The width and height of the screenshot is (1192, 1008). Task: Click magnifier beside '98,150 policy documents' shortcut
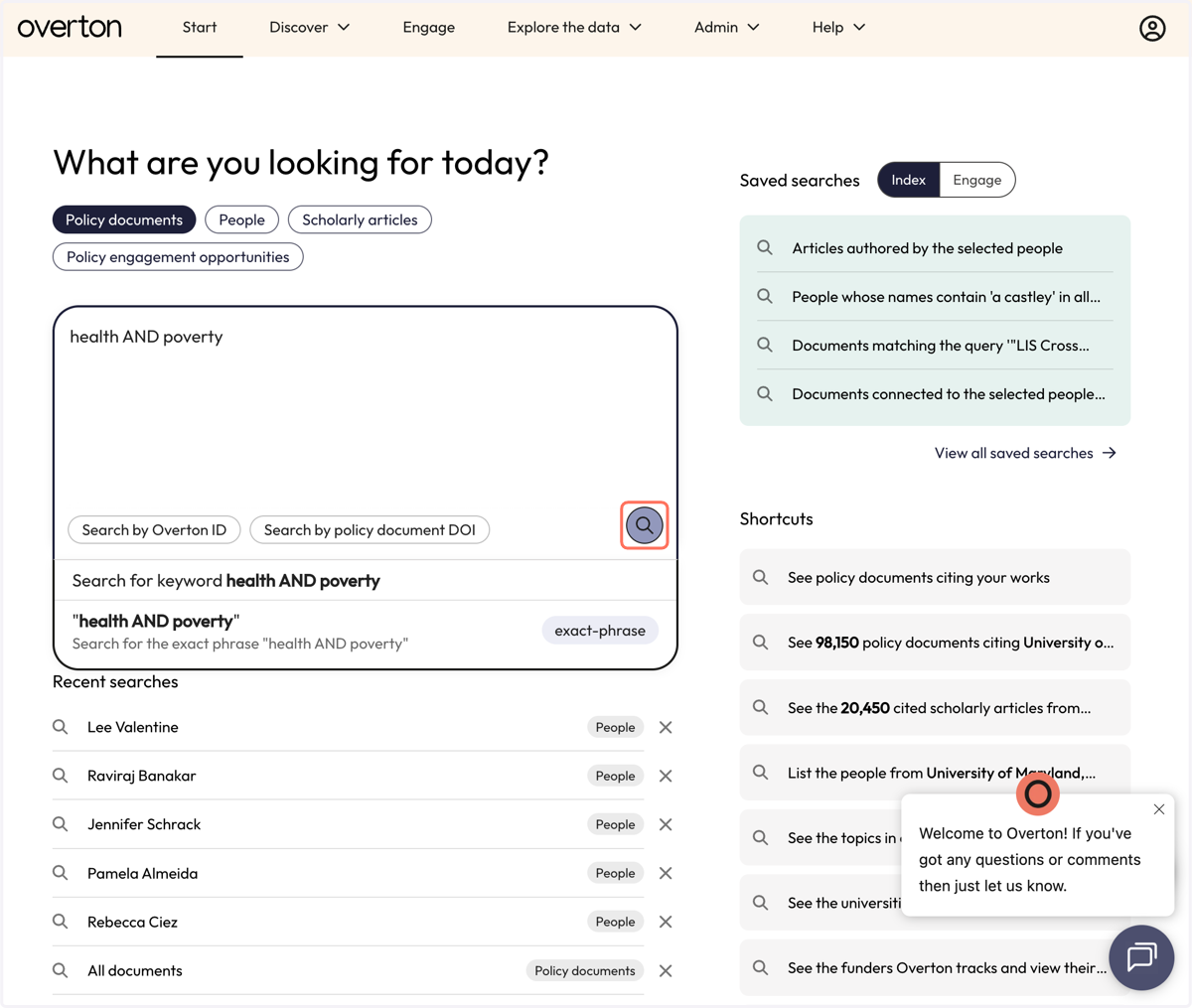tap(761, 643)
